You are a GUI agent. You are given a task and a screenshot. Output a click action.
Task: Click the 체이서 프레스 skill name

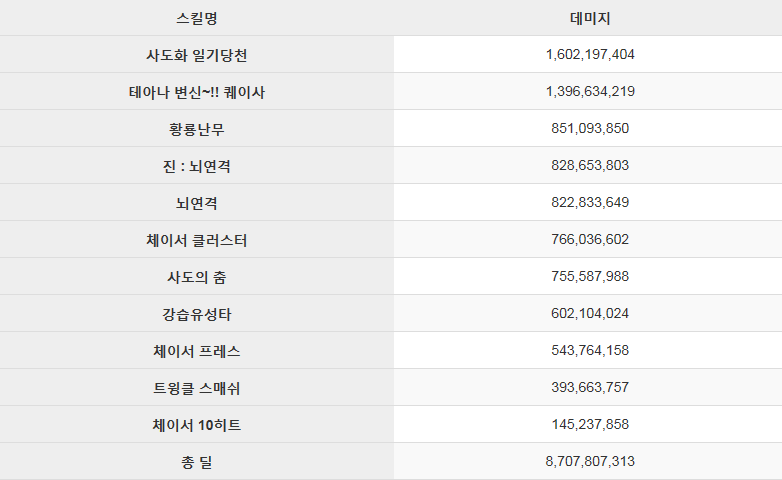point(196,351)
